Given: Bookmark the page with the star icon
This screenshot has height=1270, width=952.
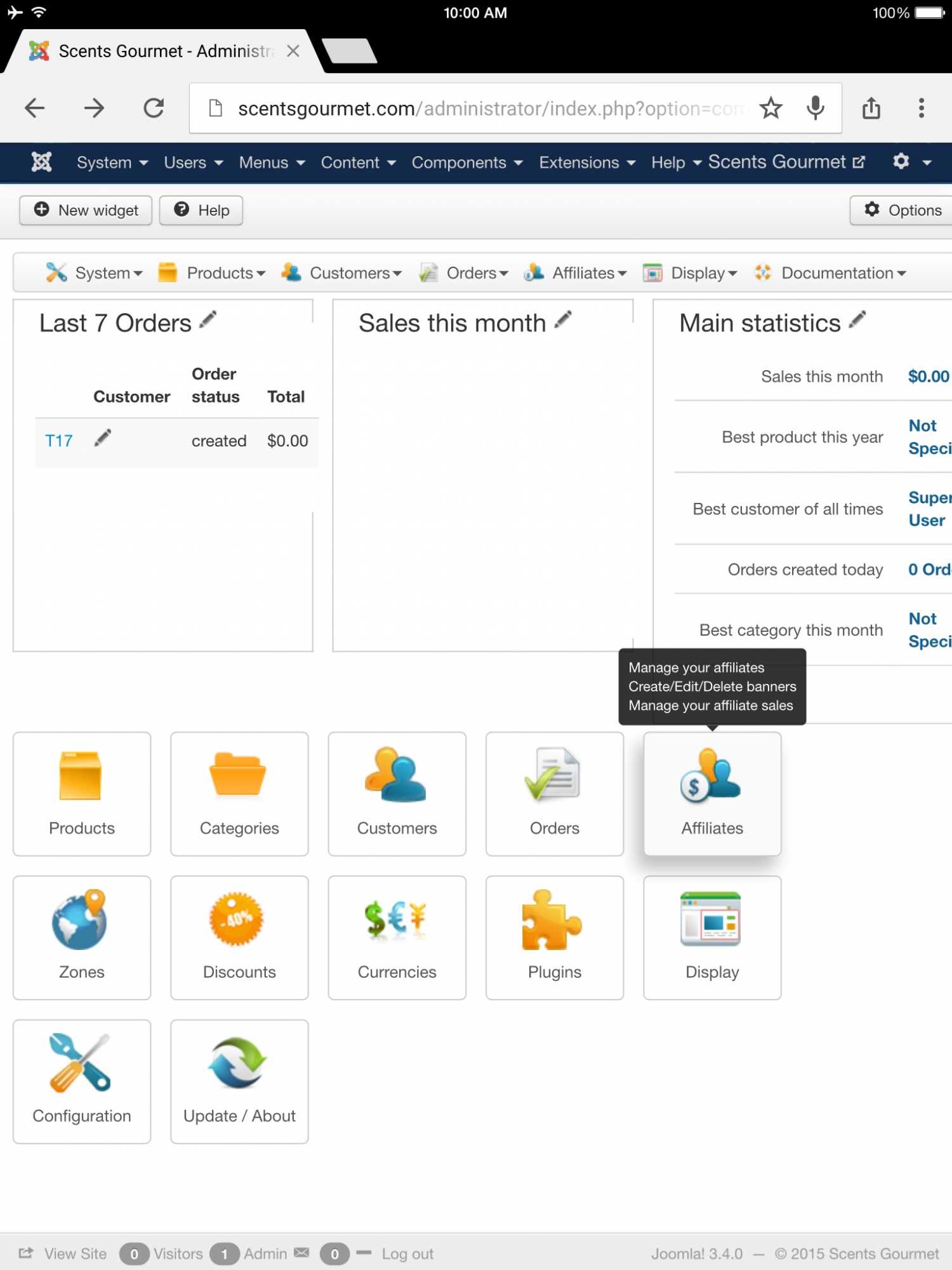Looking at the screenshot, I should [770, 108].
